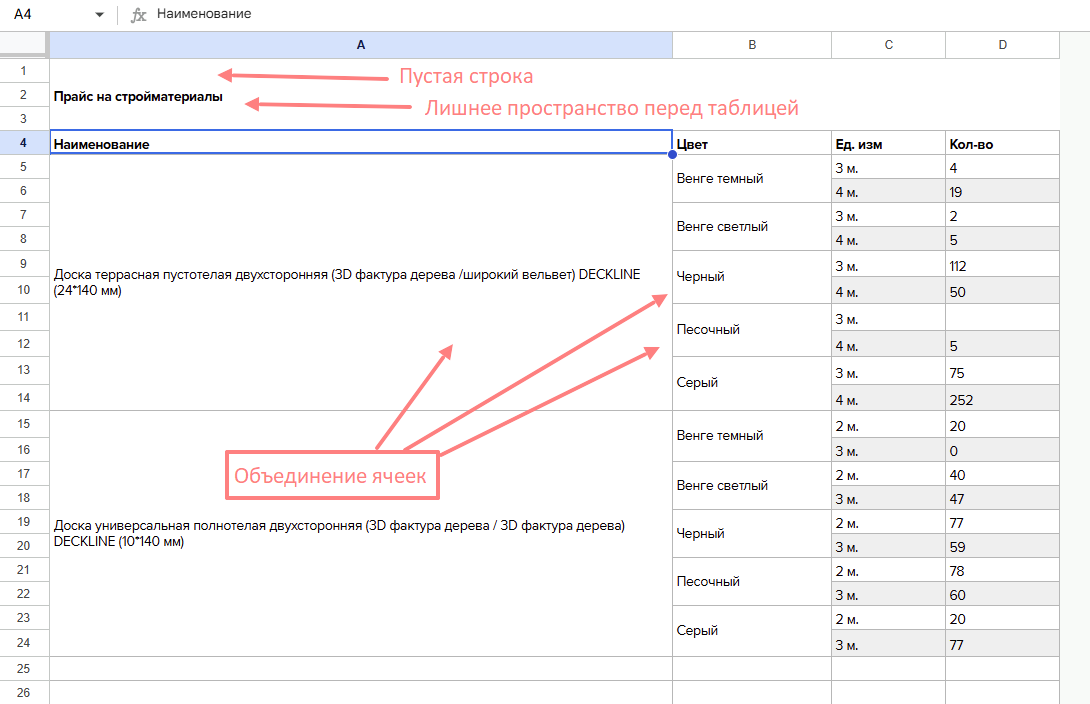Click the cell with quantity 252
Viewport: 1090px width, 704px height.
click(x=1002, y=399)
